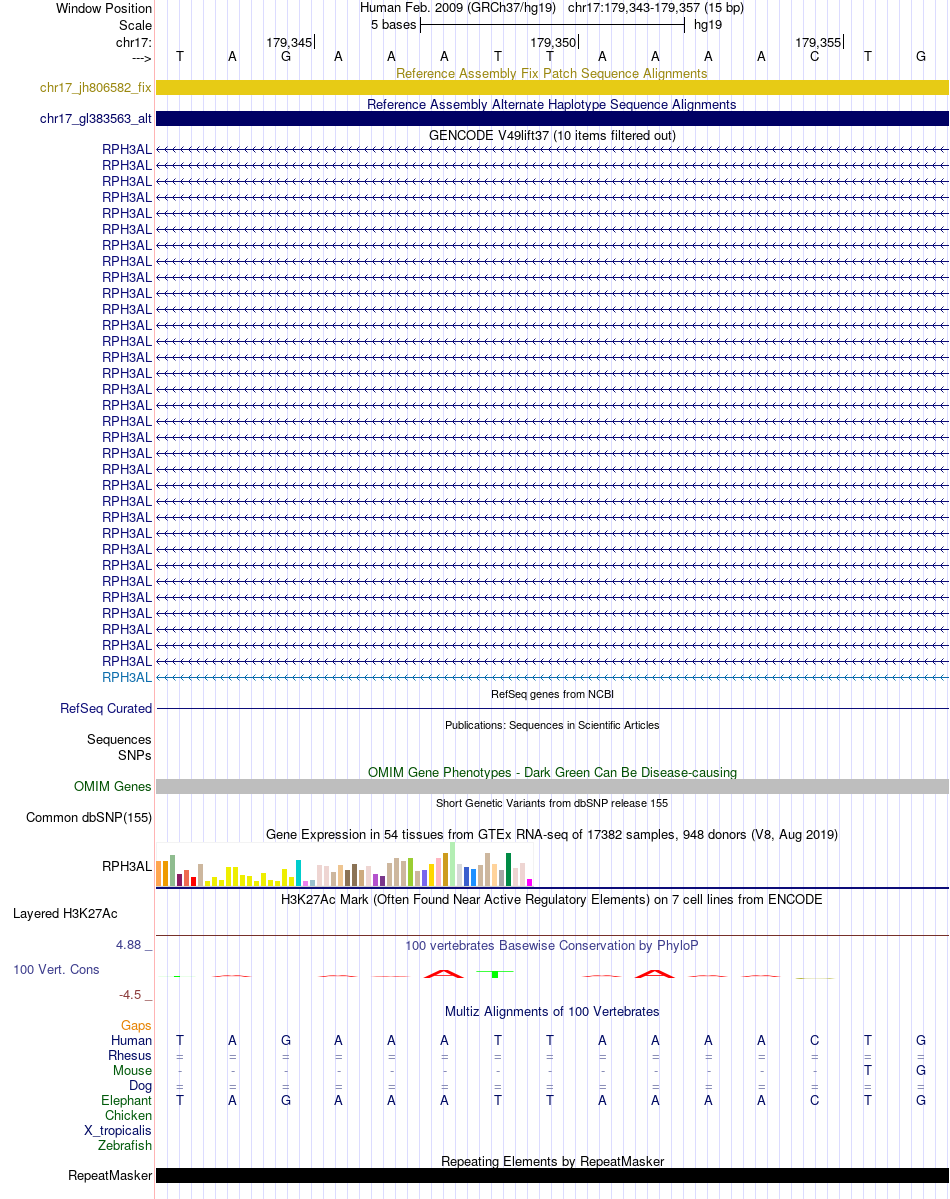950x1199 pixels.
Task: Open the GENCODE V49lift37 track title
Action: pyautogui.click(x=552, y=135)
